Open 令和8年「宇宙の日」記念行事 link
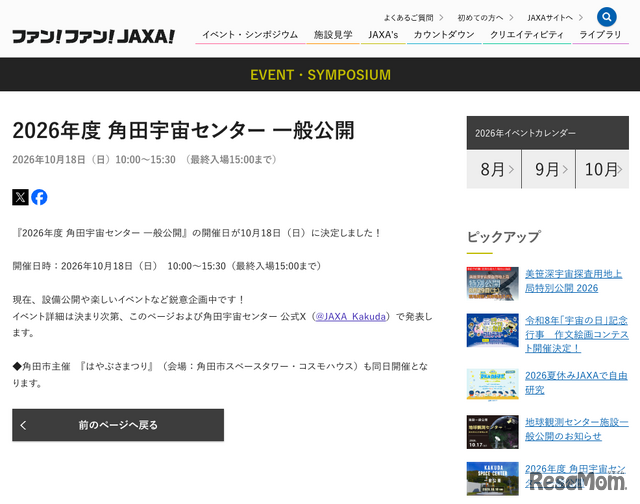The image size is (640, 504). pos(577,334)
